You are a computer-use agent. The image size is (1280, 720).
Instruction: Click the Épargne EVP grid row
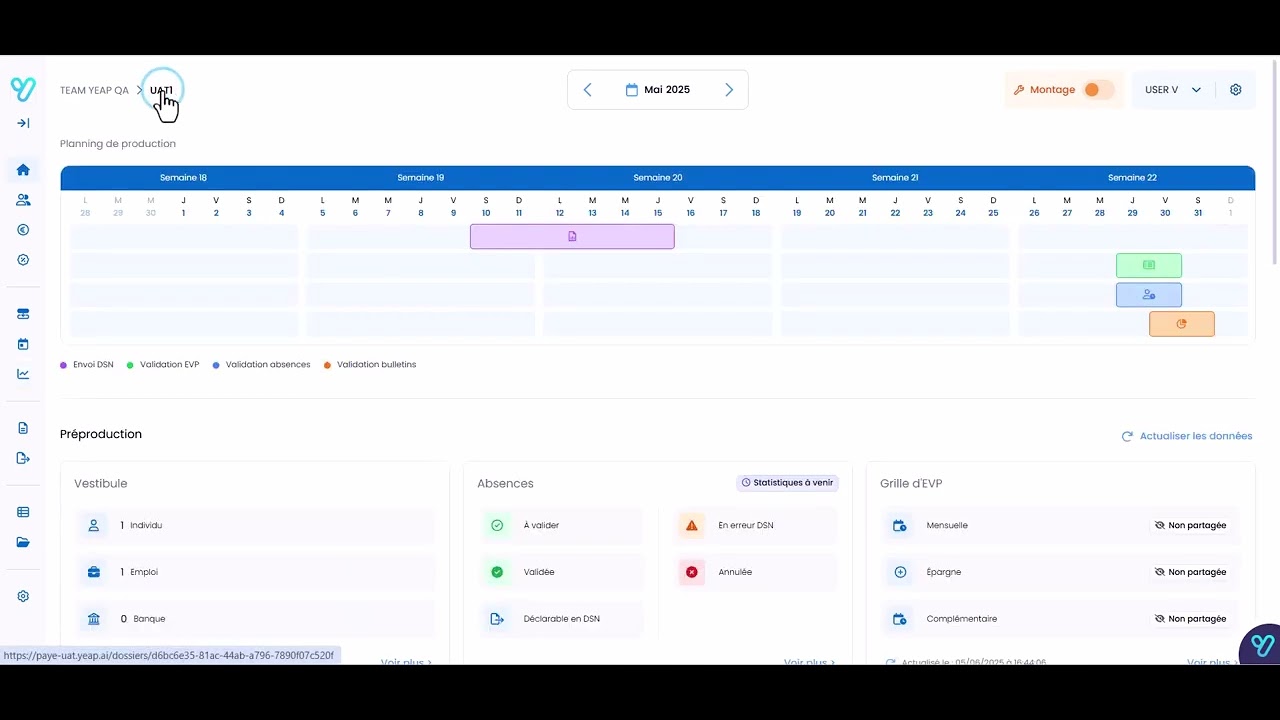1061,572
